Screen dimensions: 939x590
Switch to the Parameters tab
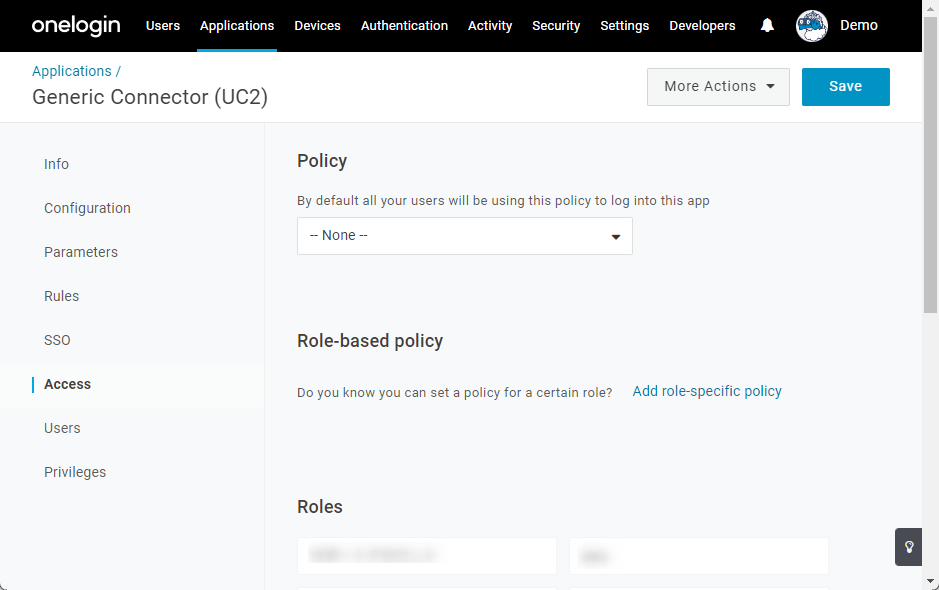81,252
